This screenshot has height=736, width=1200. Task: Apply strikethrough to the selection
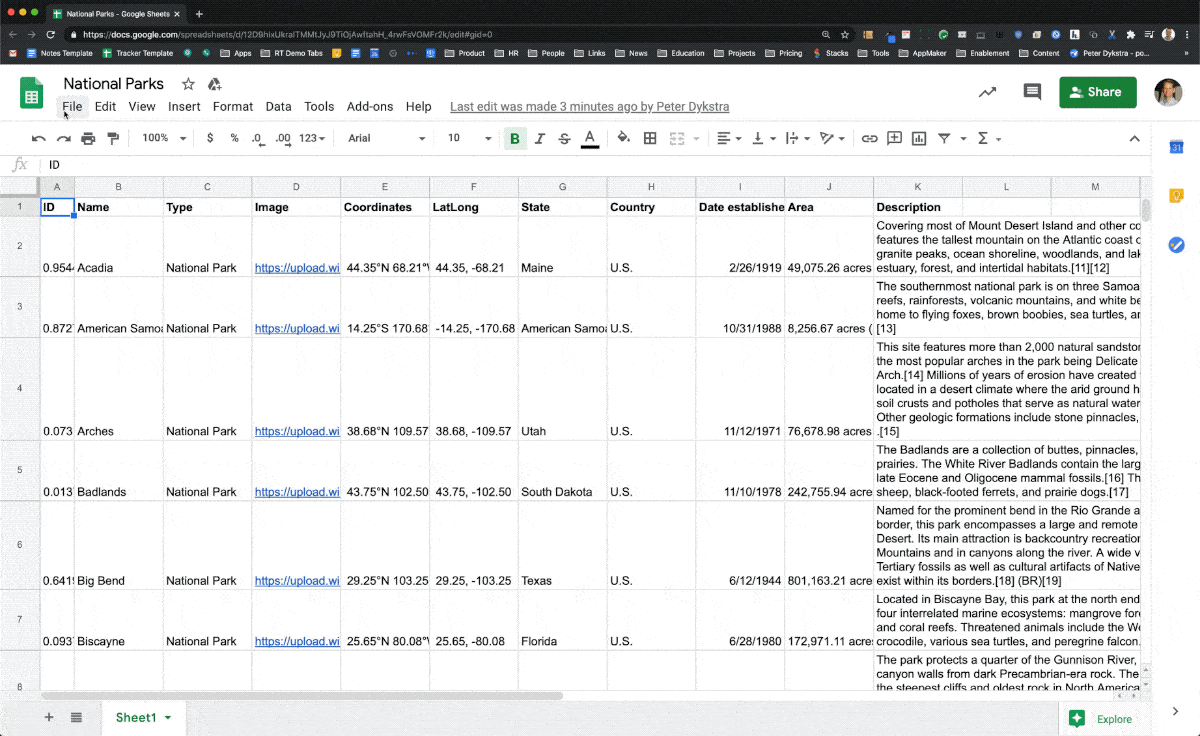(x=564, y=138)
